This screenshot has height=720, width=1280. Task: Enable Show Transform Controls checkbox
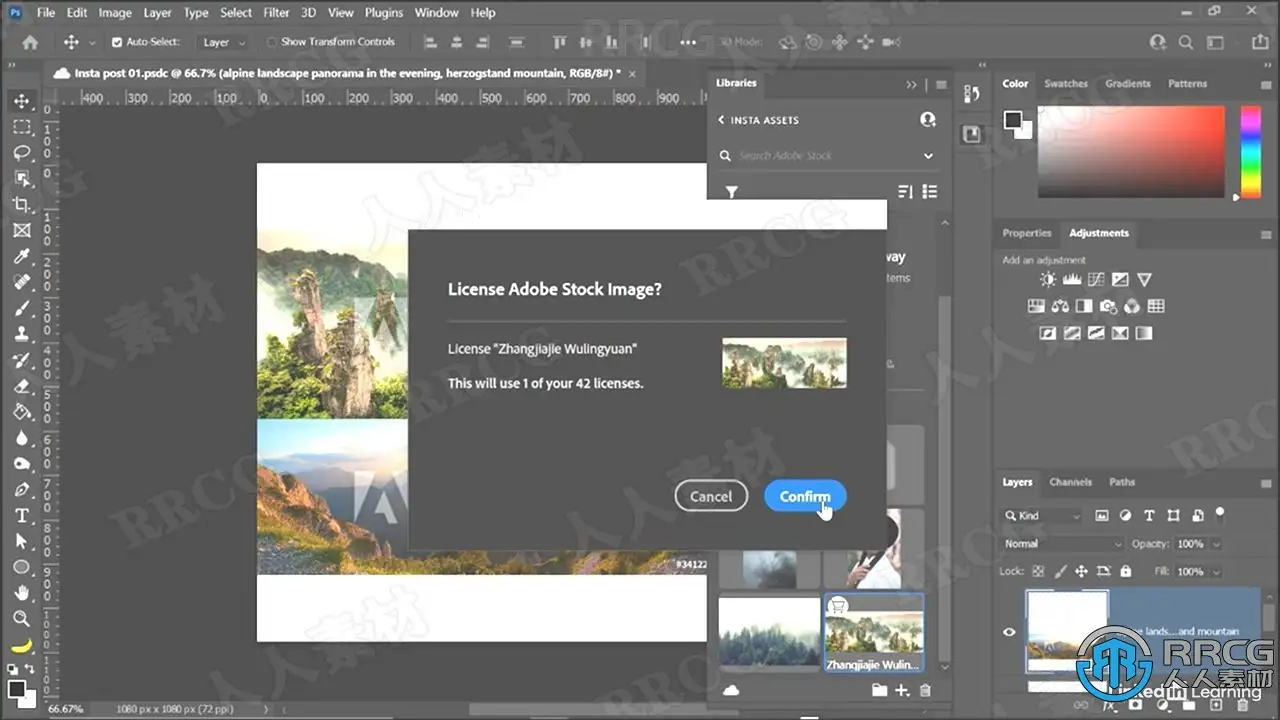pyautogui.click(x=272, y=42)
